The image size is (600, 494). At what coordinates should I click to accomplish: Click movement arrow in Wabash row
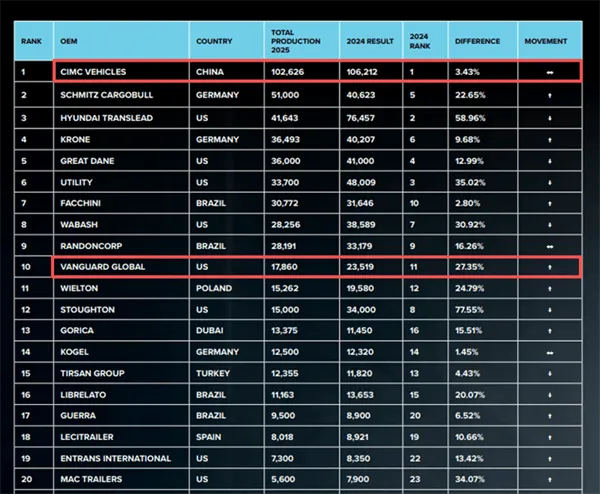tap(550, 225)
